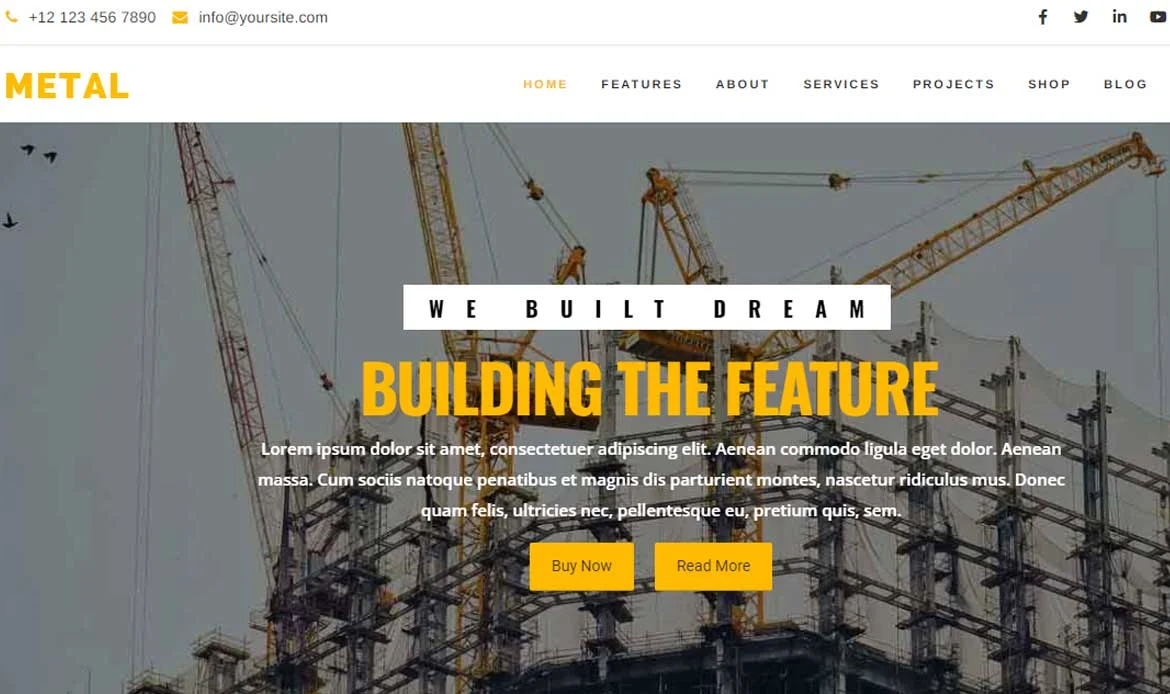Go to the ABOUT page
1170x694 pixels.
(x=742, y=84)
